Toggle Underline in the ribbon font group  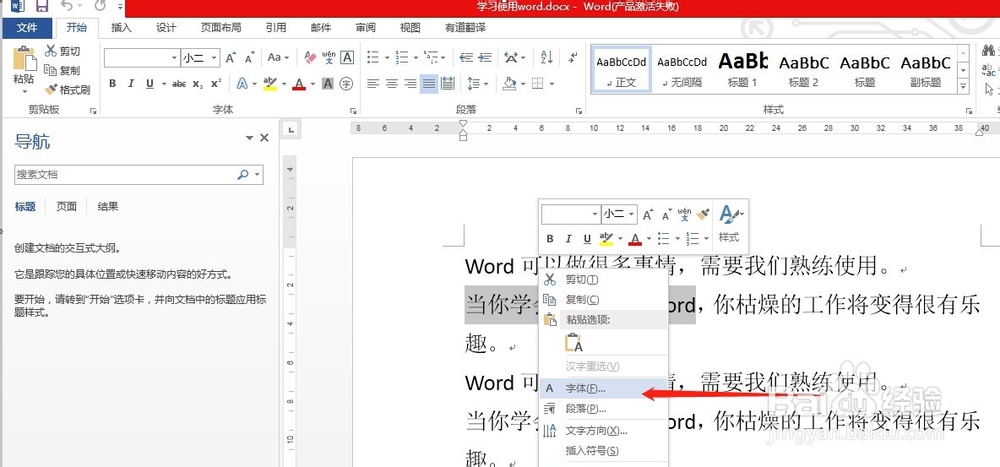(150, 84)
